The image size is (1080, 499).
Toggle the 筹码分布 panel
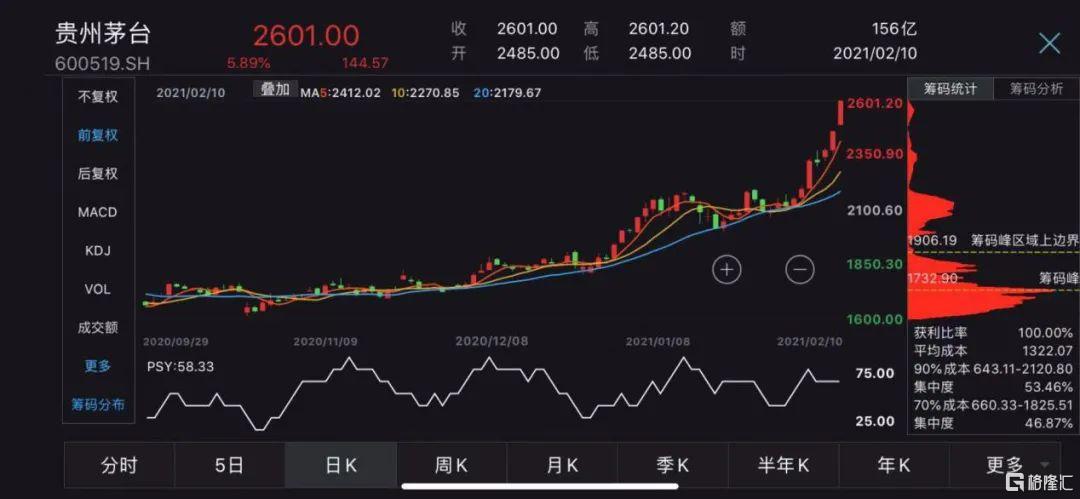click(98, 405)
